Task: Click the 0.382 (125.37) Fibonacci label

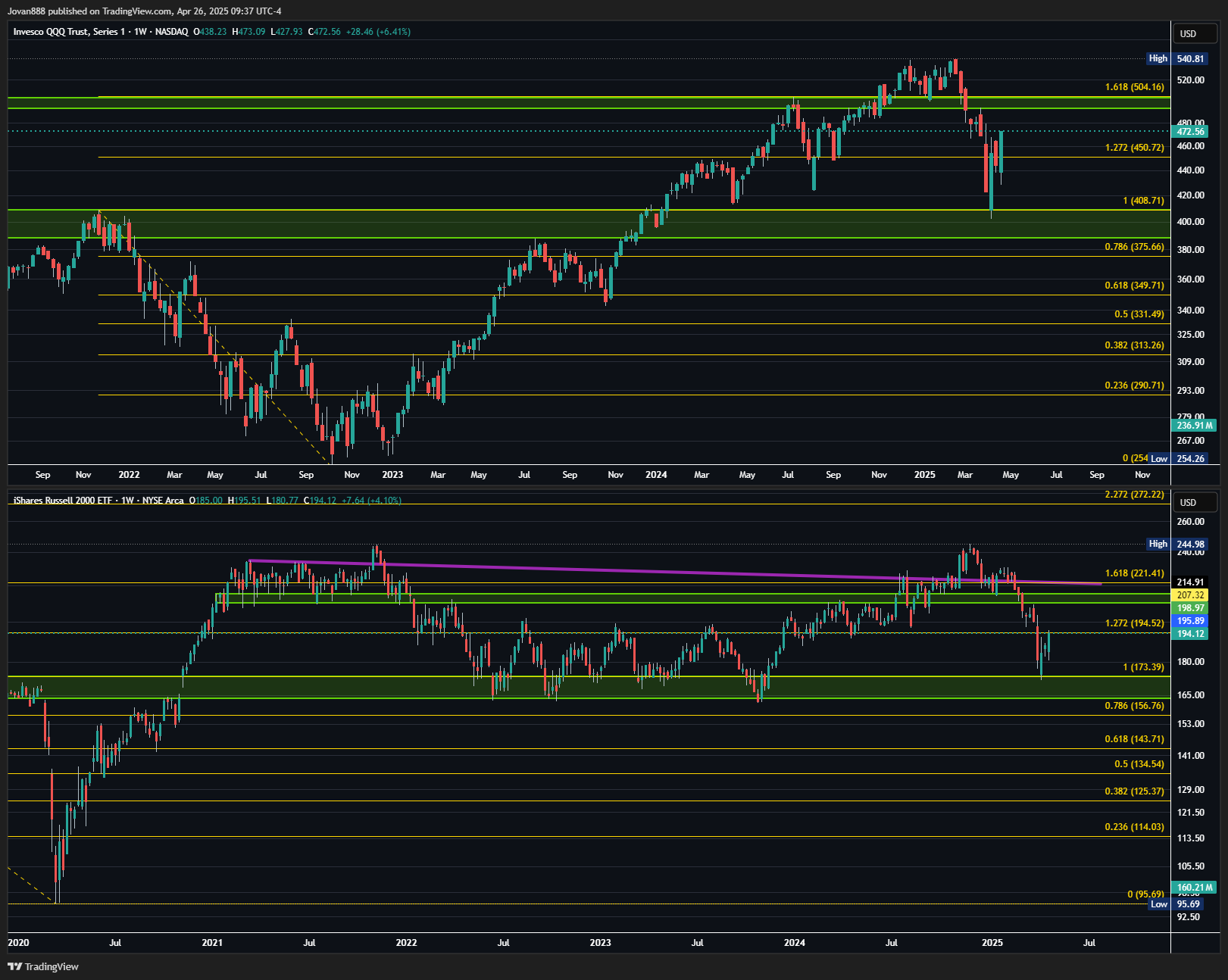Action: tap(1134, 791)
